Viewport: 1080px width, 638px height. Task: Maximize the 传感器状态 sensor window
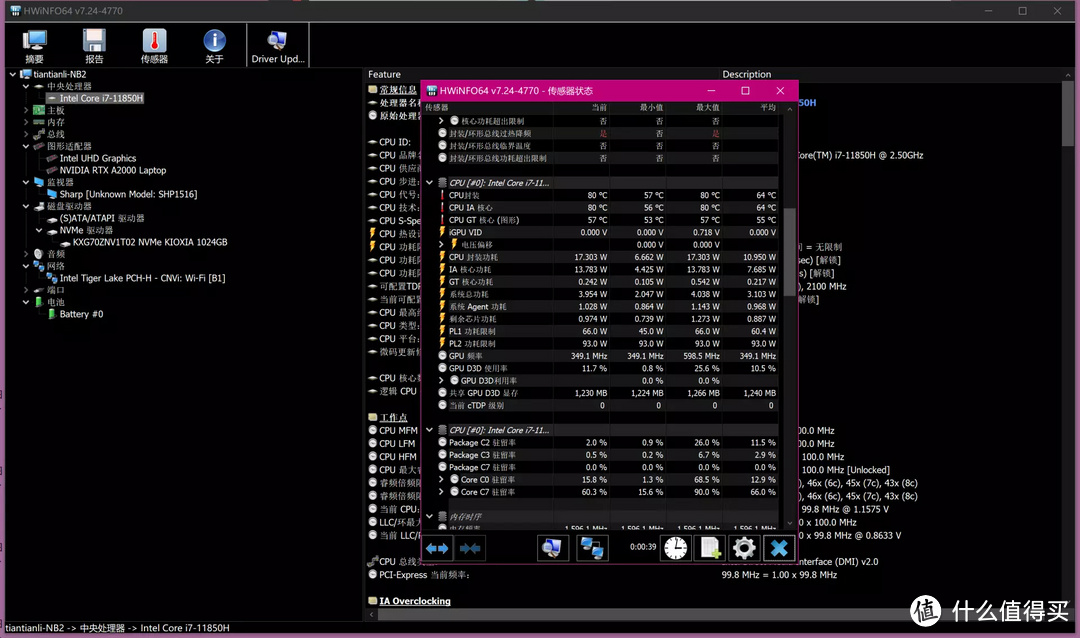(745, 91)
